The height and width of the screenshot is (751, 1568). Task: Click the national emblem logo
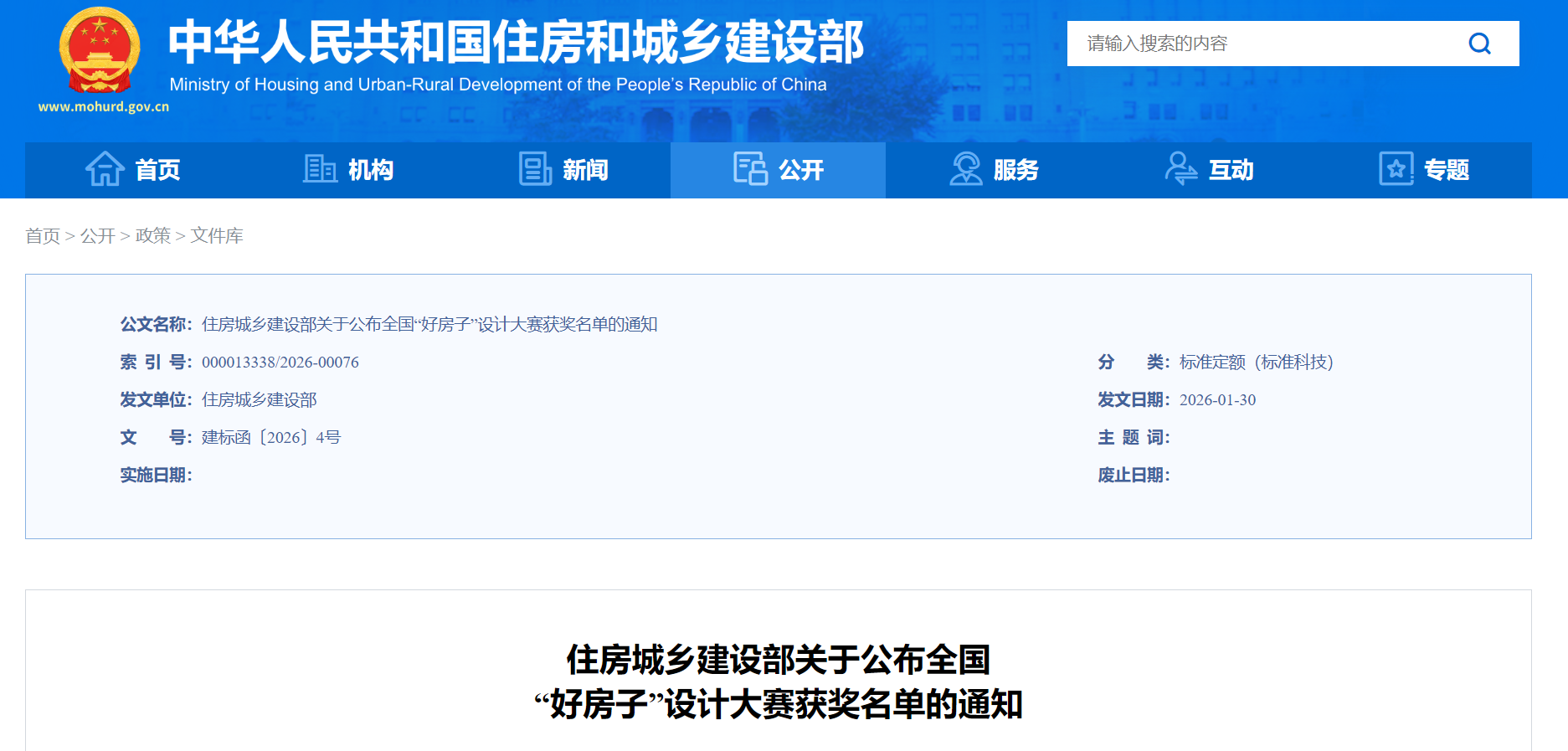click(x=100, y=52)
